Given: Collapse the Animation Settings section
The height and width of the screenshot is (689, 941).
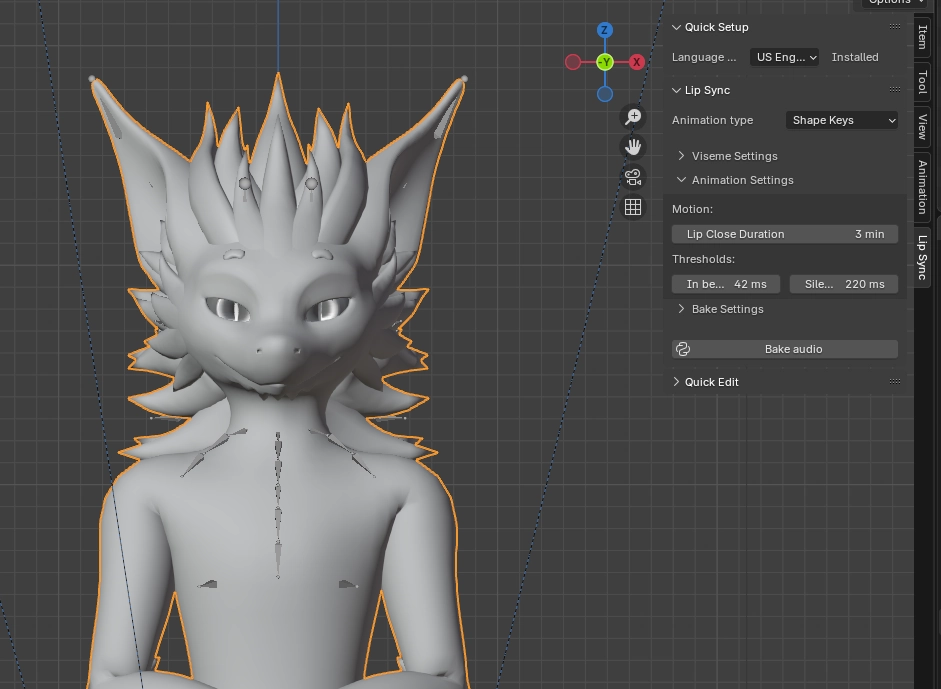Looking at the screenshot, I should 742,180.
